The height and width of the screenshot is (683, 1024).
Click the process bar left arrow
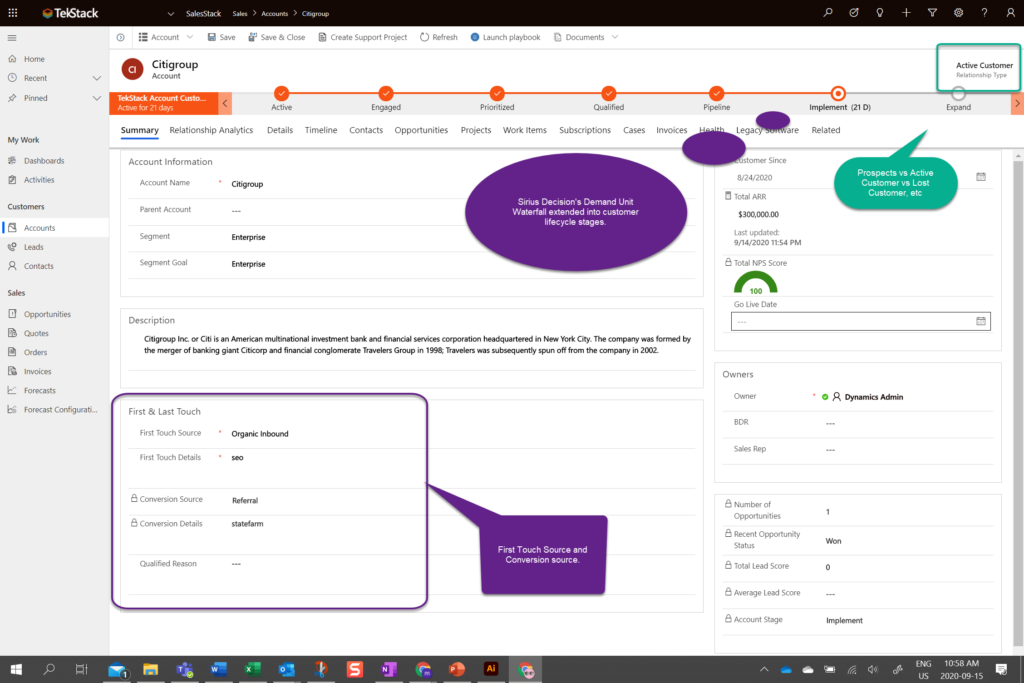(x=225, y=103)
